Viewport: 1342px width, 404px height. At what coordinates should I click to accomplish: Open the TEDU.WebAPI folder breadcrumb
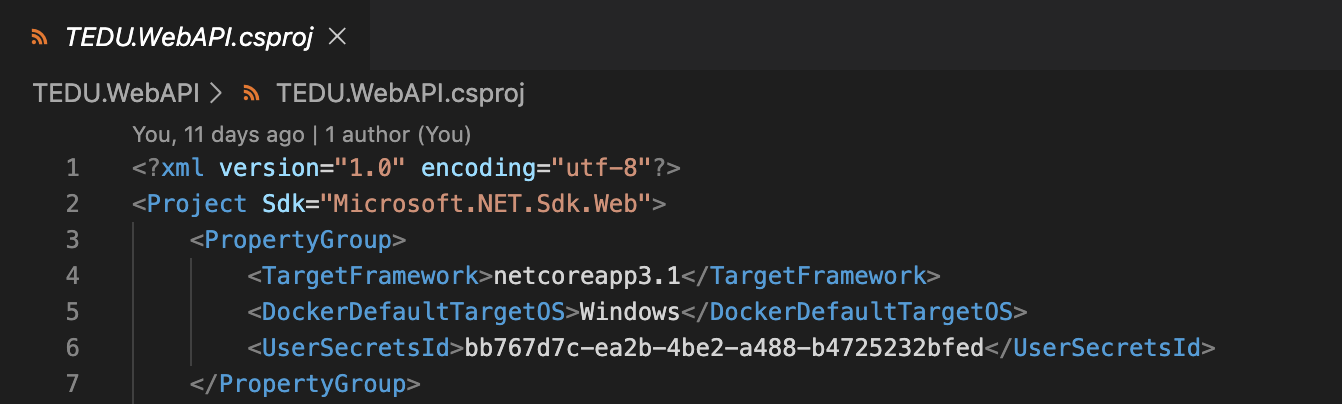pos(115,94)
